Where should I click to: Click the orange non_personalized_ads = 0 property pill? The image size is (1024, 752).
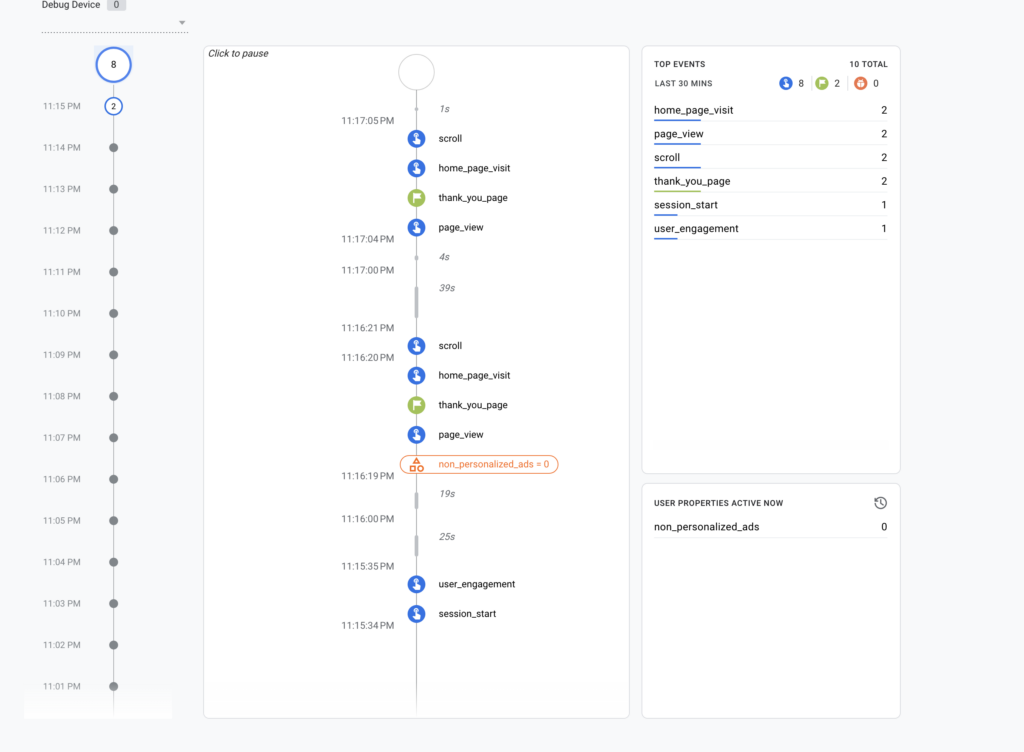479,464
